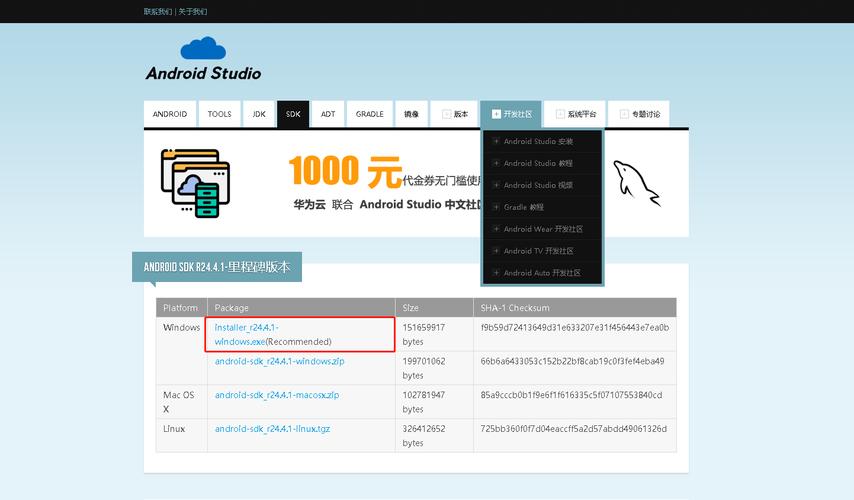Open the JDK tab
The height and width of the screenshot is (500, 854).
[259, 114]
